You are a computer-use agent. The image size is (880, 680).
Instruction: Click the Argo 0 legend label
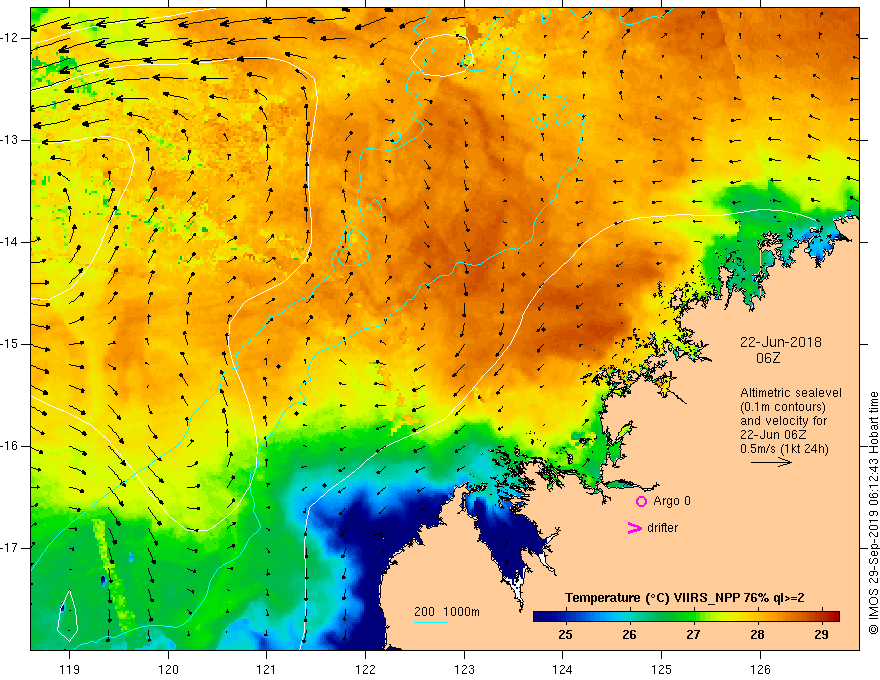[x=672, y=500]
